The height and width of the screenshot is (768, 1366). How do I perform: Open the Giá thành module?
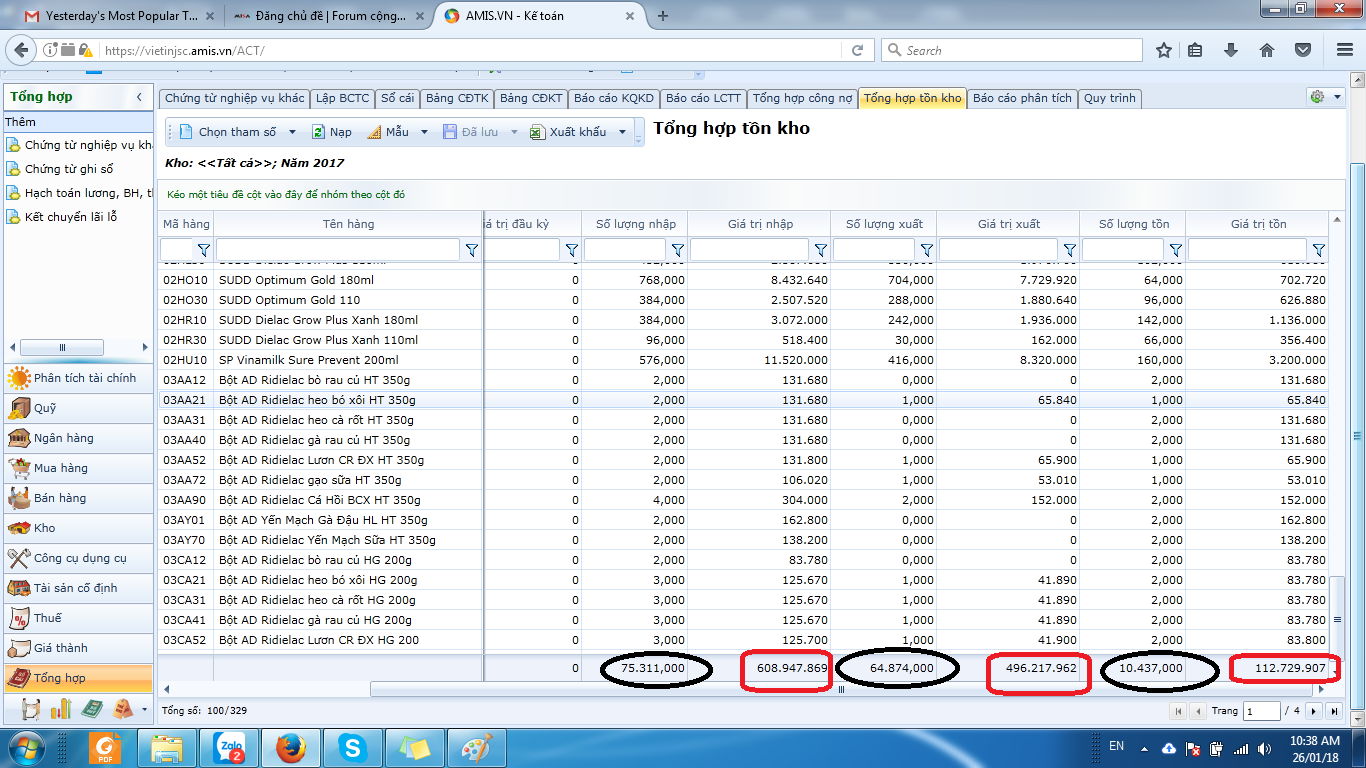coord(78,648)
